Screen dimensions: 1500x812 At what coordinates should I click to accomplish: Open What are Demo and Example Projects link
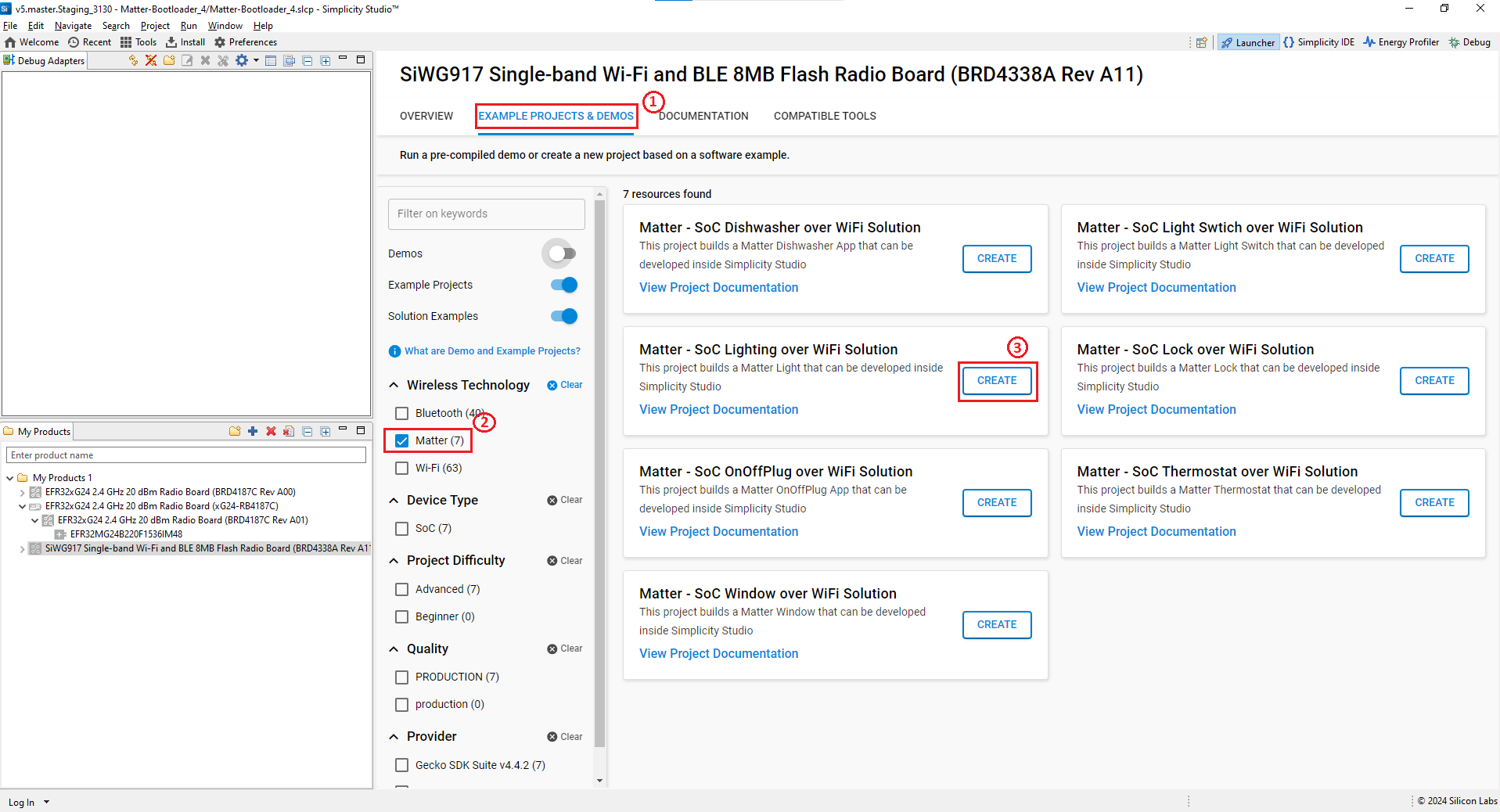491,351
